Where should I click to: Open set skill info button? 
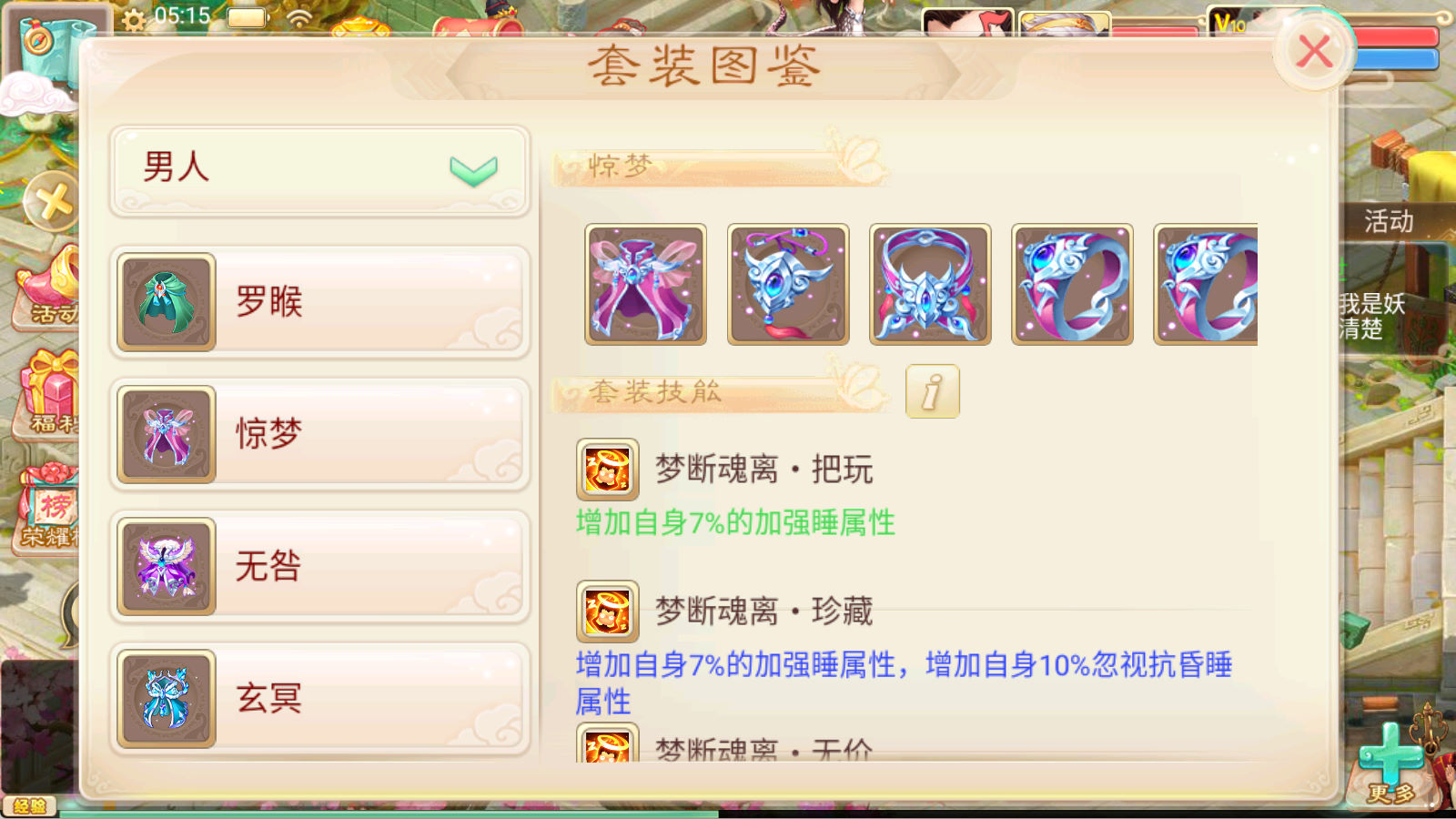(x=933, y=391)
